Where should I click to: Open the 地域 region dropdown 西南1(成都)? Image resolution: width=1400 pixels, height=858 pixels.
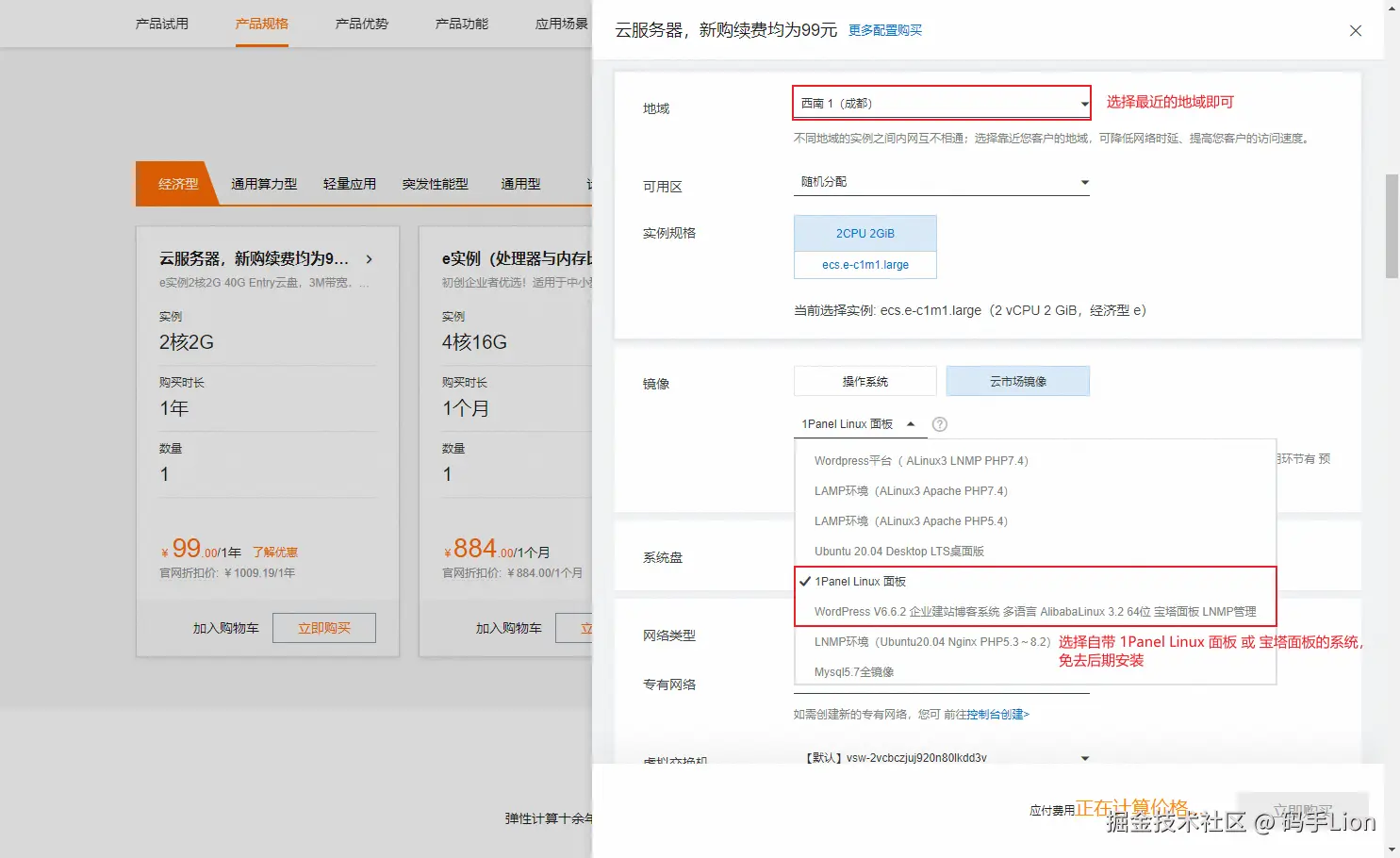(941, 103)
